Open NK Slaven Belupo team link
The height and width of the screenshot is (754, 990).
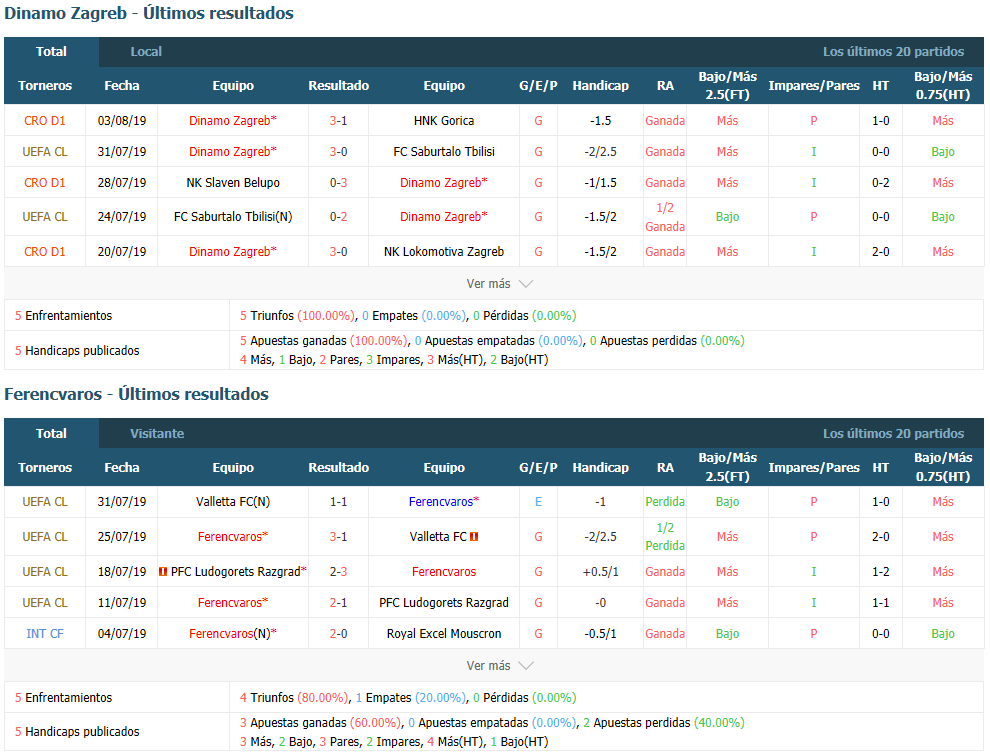233,183
